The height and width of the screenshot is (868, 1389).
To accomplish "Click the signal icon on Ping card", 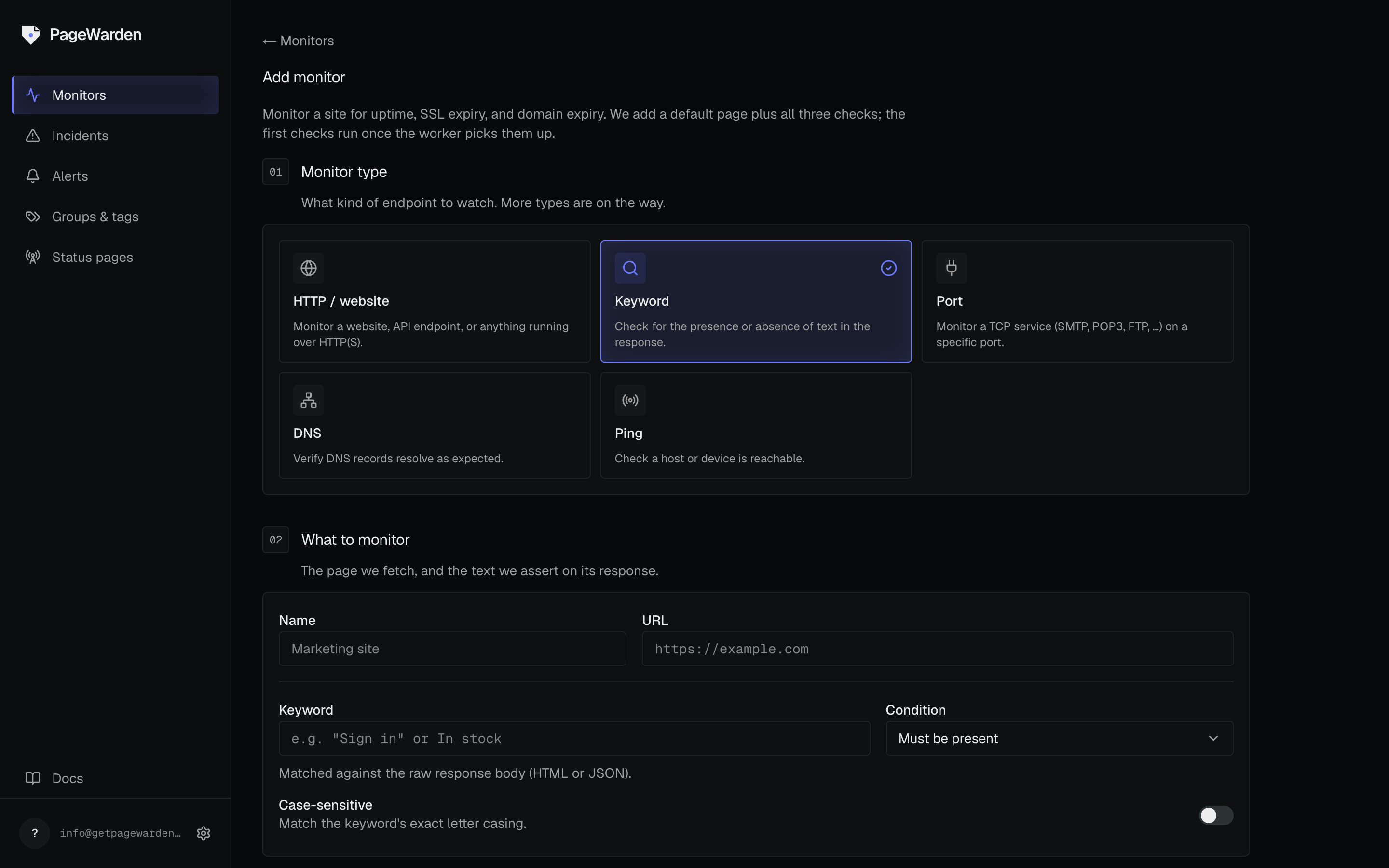I will pyautogui.click(x=630, y=400).
